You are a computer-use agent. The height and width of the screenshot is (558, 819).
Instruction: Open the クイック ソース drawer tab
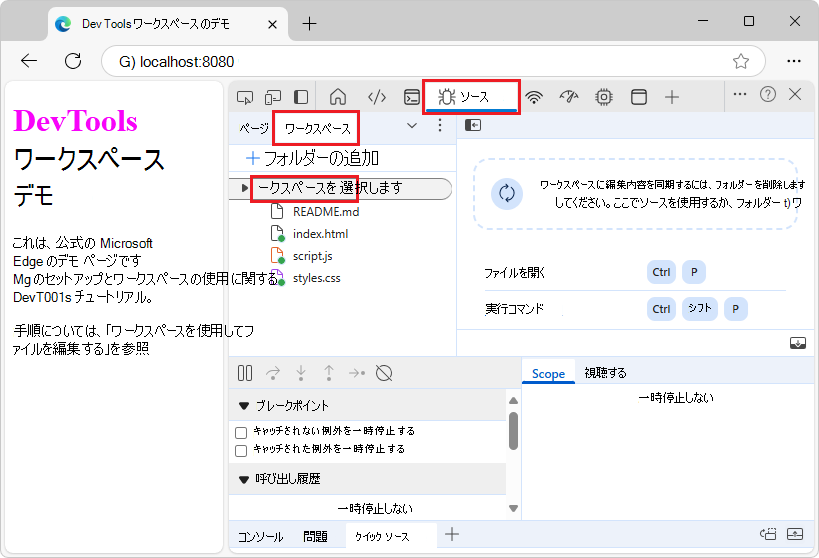[x=391, y=536]
